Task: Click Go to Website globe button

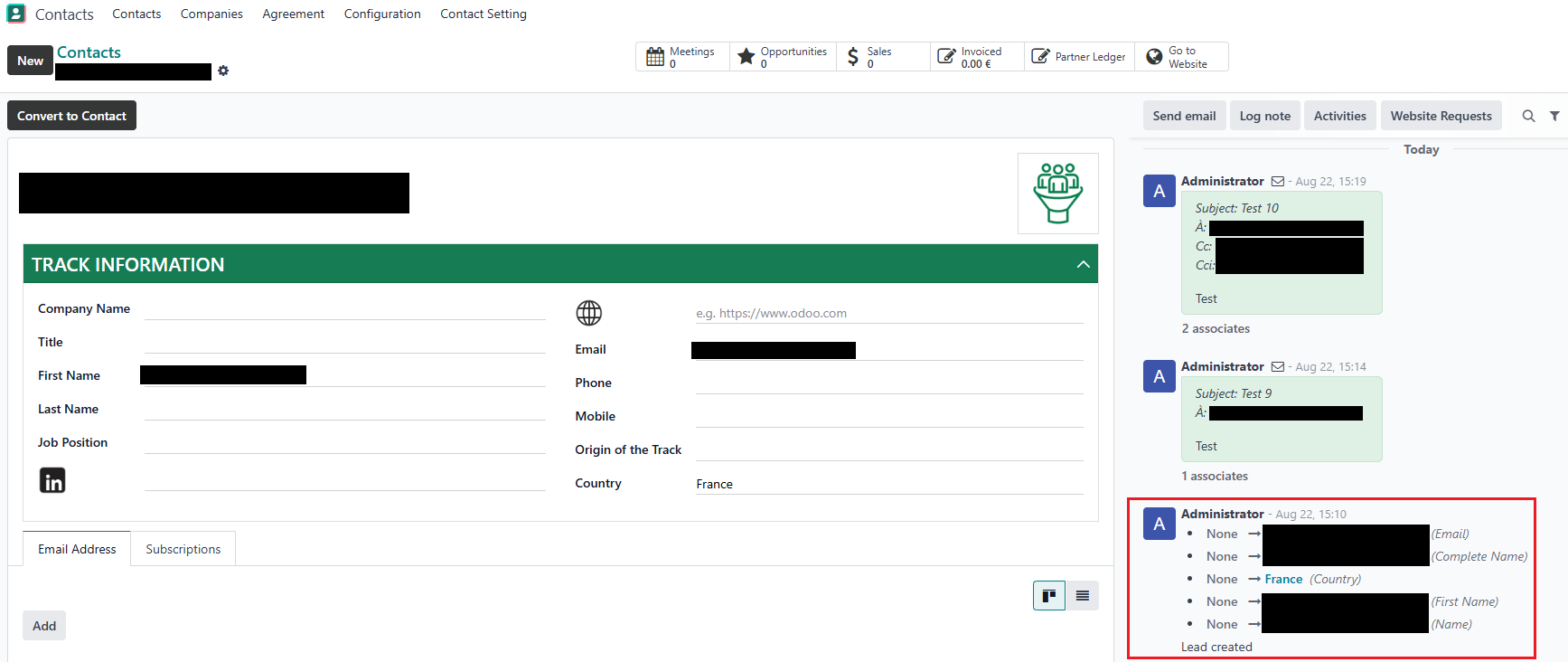Action: (1180, 57)
